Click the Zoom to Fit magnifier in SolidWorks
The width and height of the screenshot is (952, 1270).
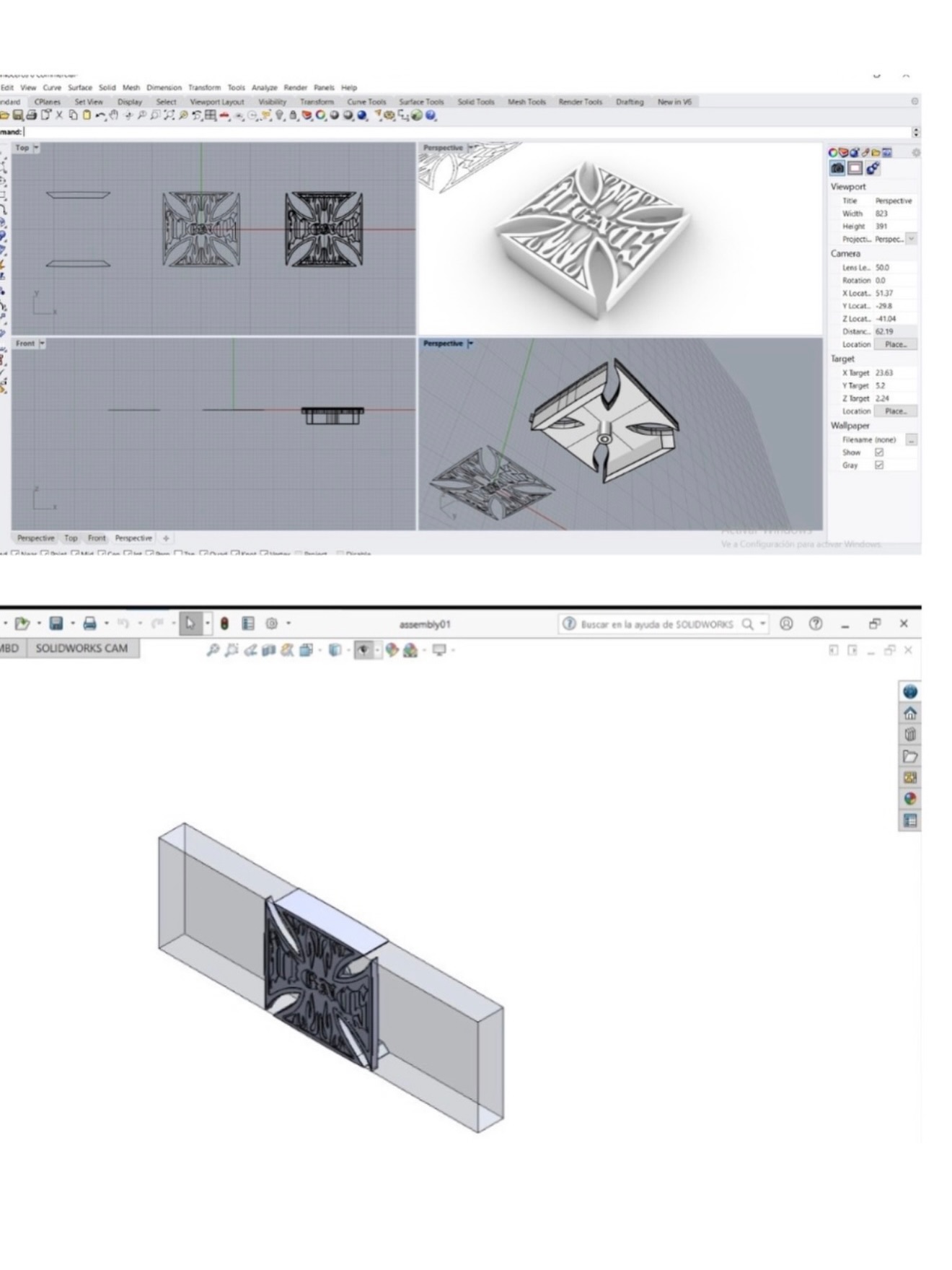point(213,650)
